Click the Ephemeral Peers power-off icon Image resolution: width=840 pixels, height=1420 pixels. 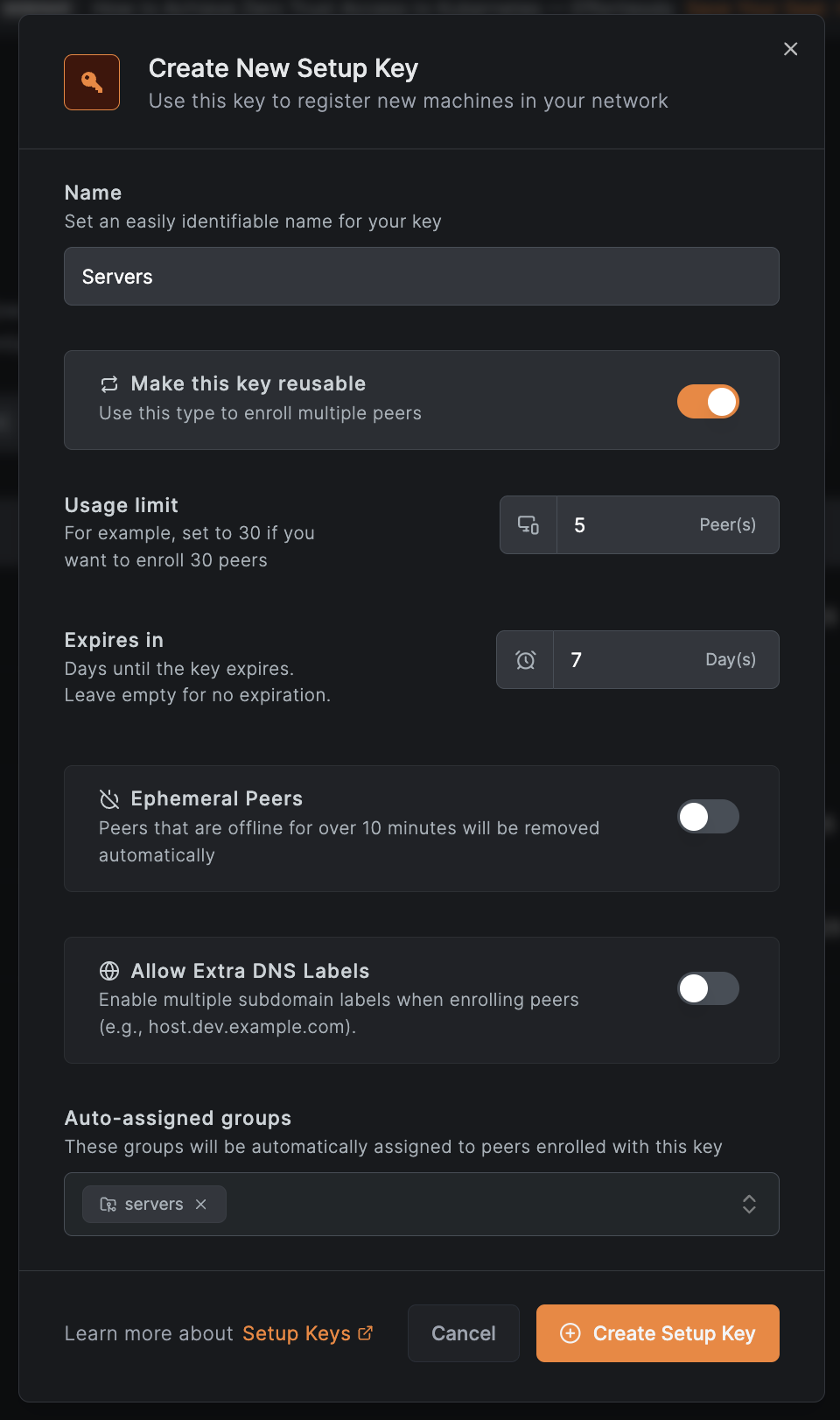click(x=109, y=799)
